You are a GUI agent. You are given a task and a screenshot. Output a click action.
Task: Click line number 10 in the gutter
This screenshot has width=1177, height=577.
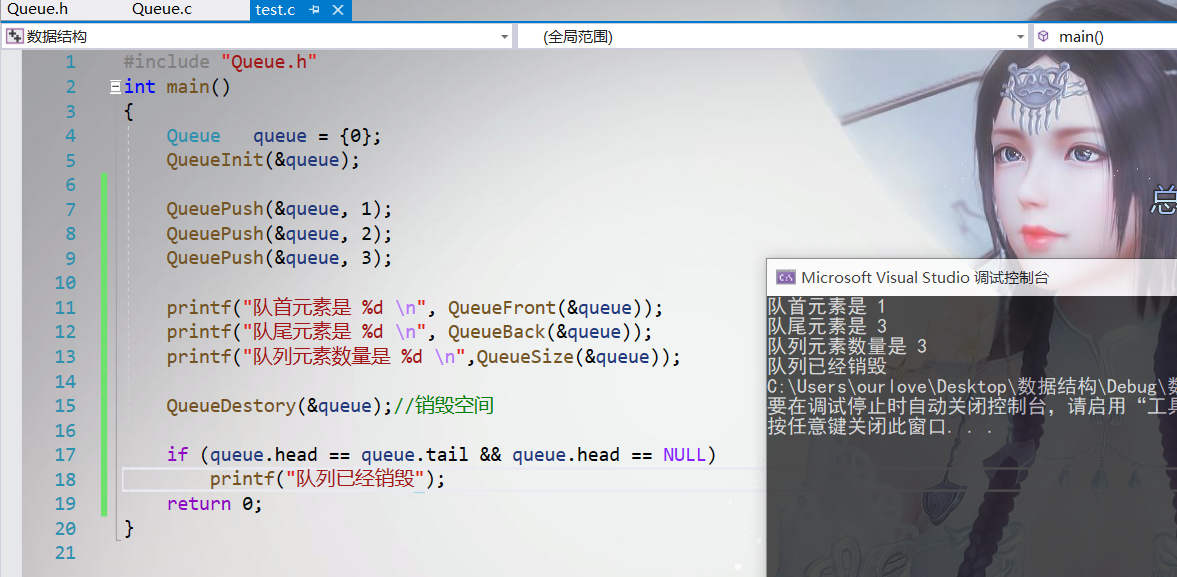[x=65, y=283]
